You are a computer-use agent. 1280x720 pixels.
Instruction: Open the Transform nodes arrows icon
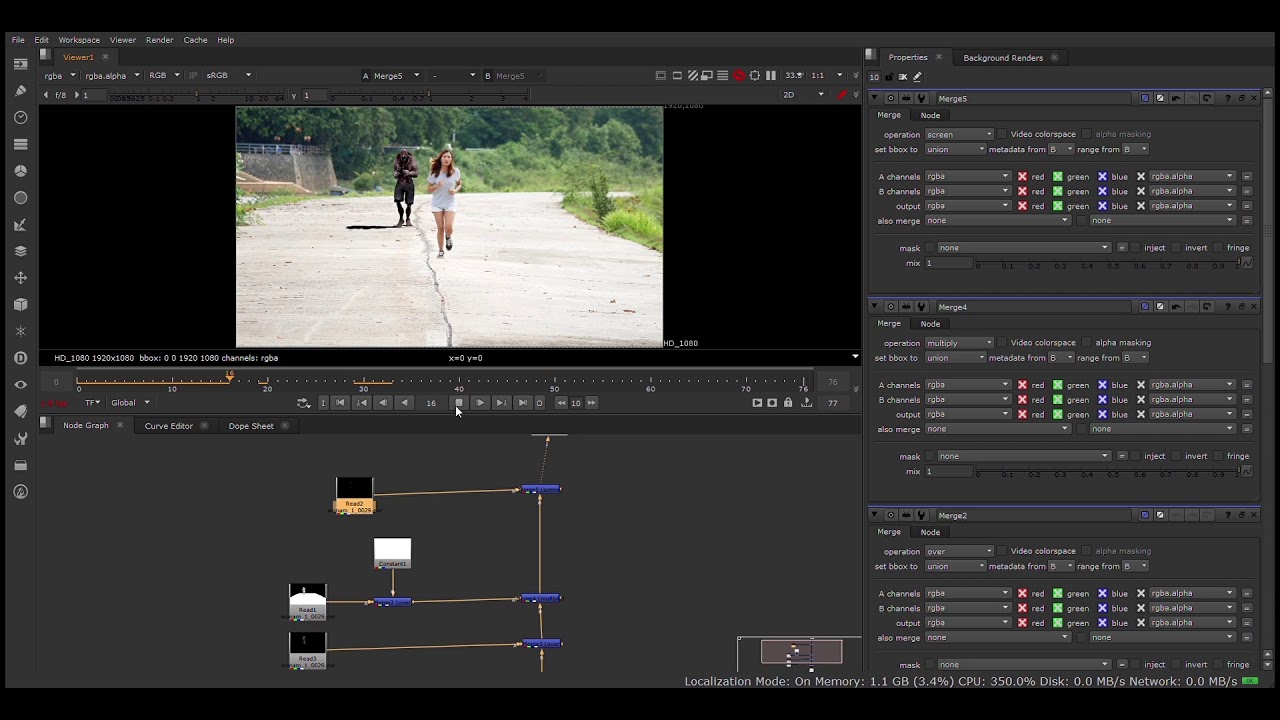[x=20, y=278]
